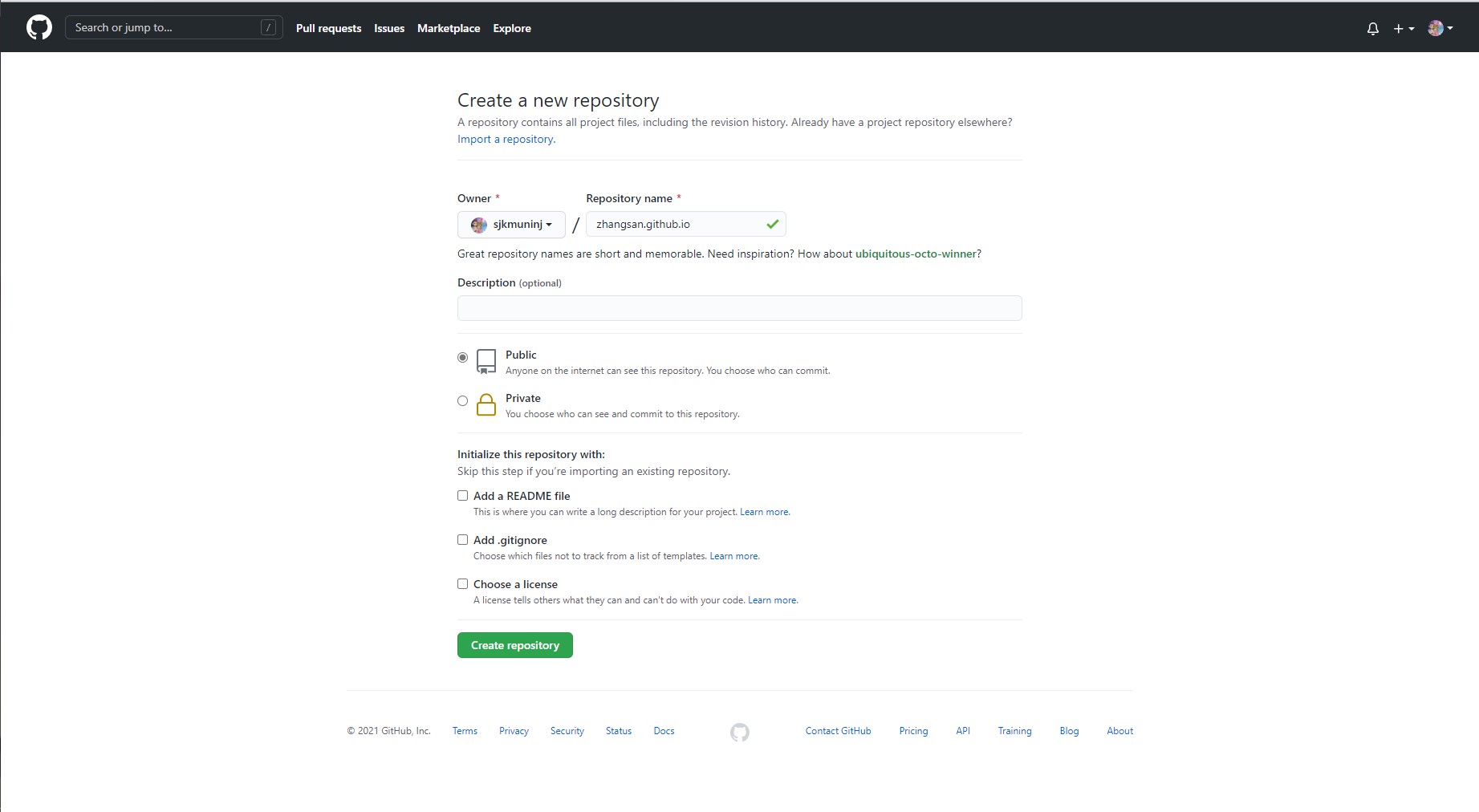Select the Public visibility radio button

pyautogui.click(x=462, y=357)
